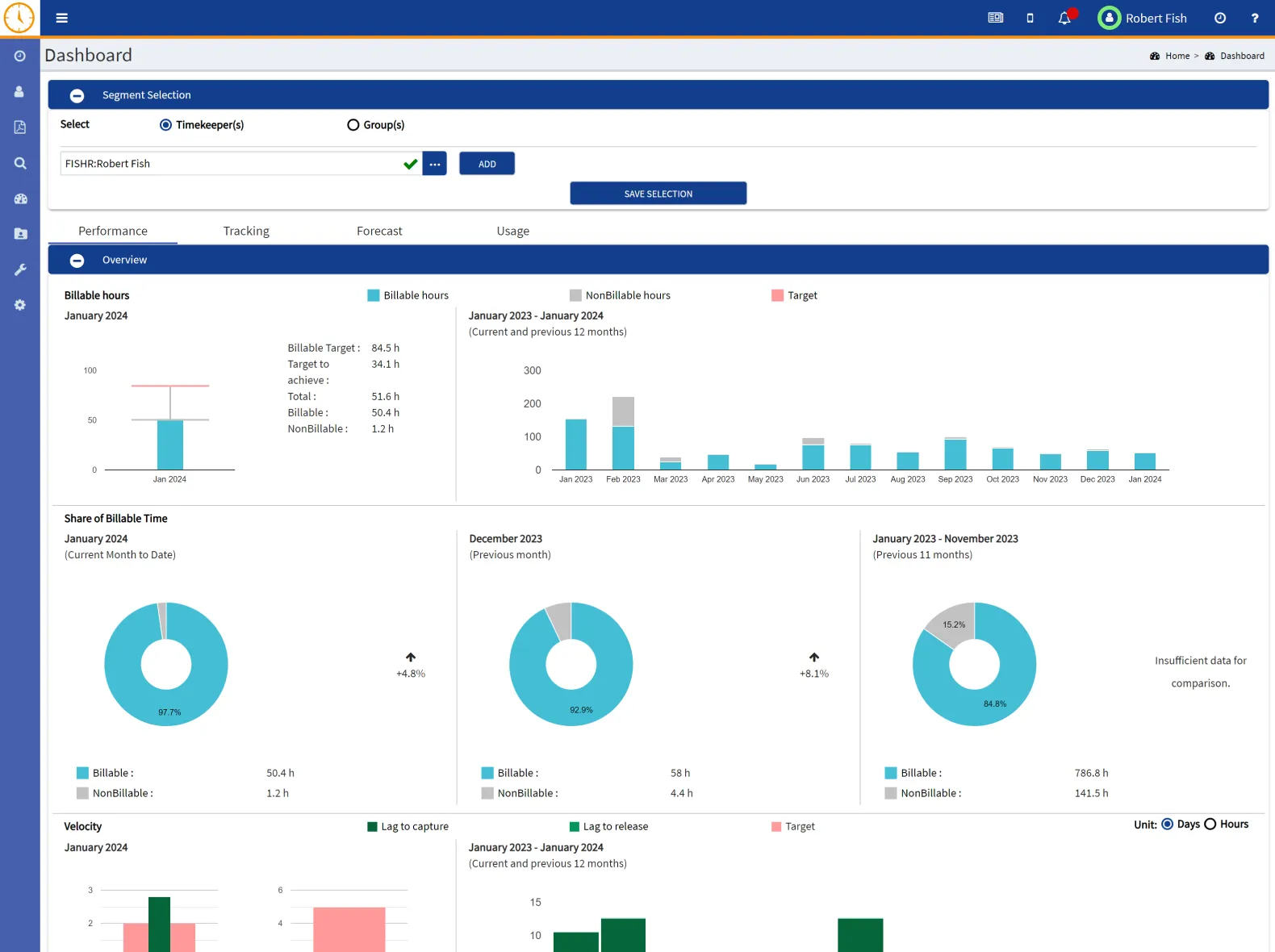
Task: Click the 15.2% slice of the donut chart
Action: (953, 624)
